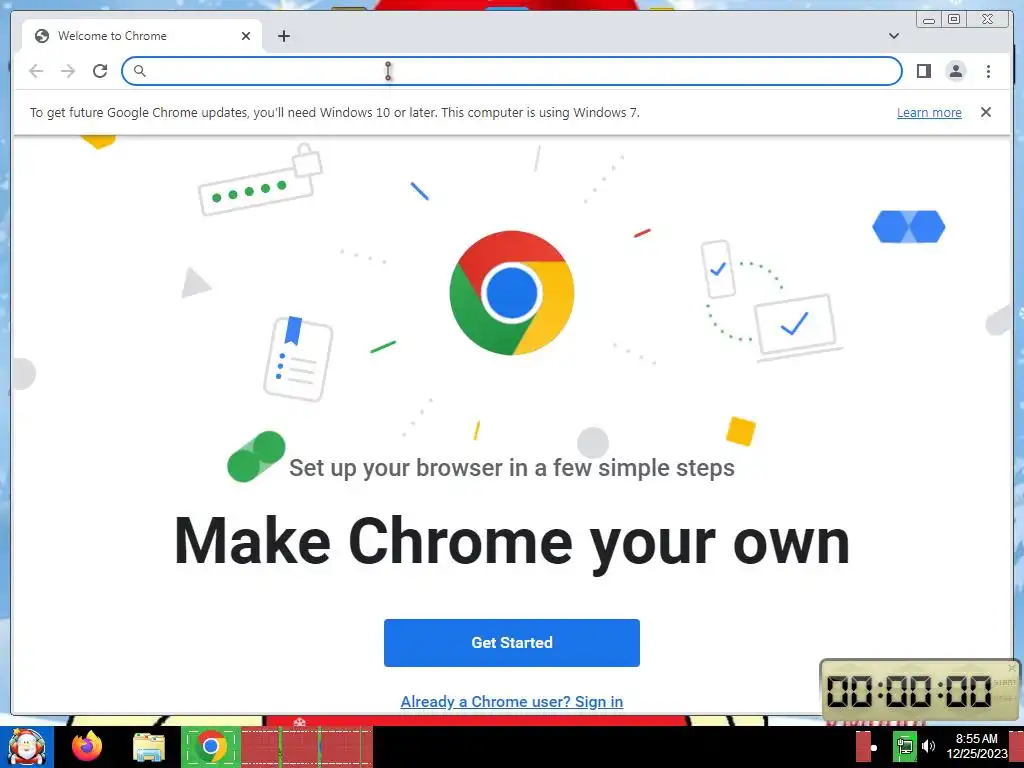Image resolution: width=1024 pixels, height=768 pixels.
Task: Close the Chrome window
Action: pos(987,20)
